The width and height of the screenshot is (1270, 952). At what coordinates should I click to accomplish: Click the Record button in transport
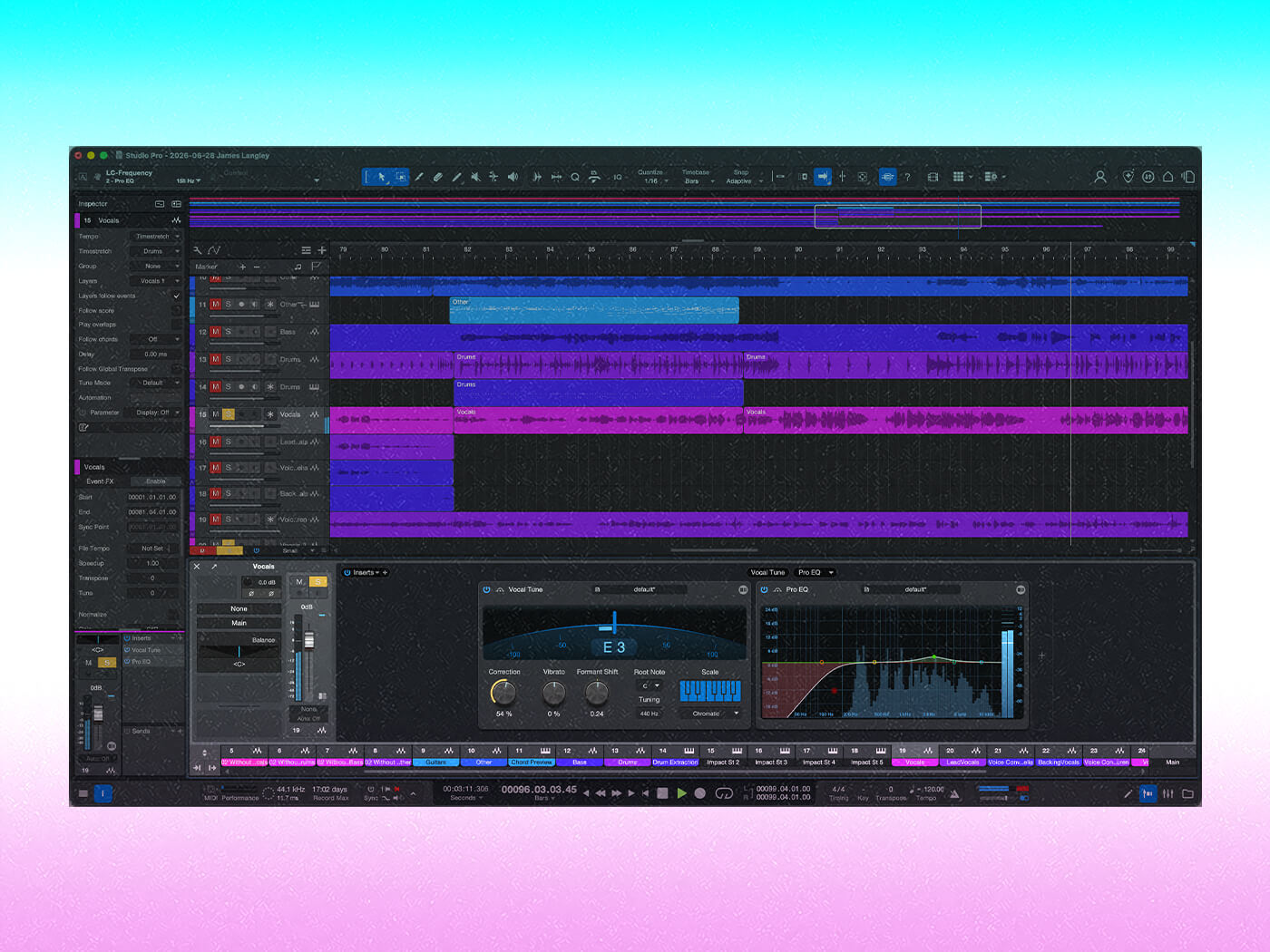point(700,793)
